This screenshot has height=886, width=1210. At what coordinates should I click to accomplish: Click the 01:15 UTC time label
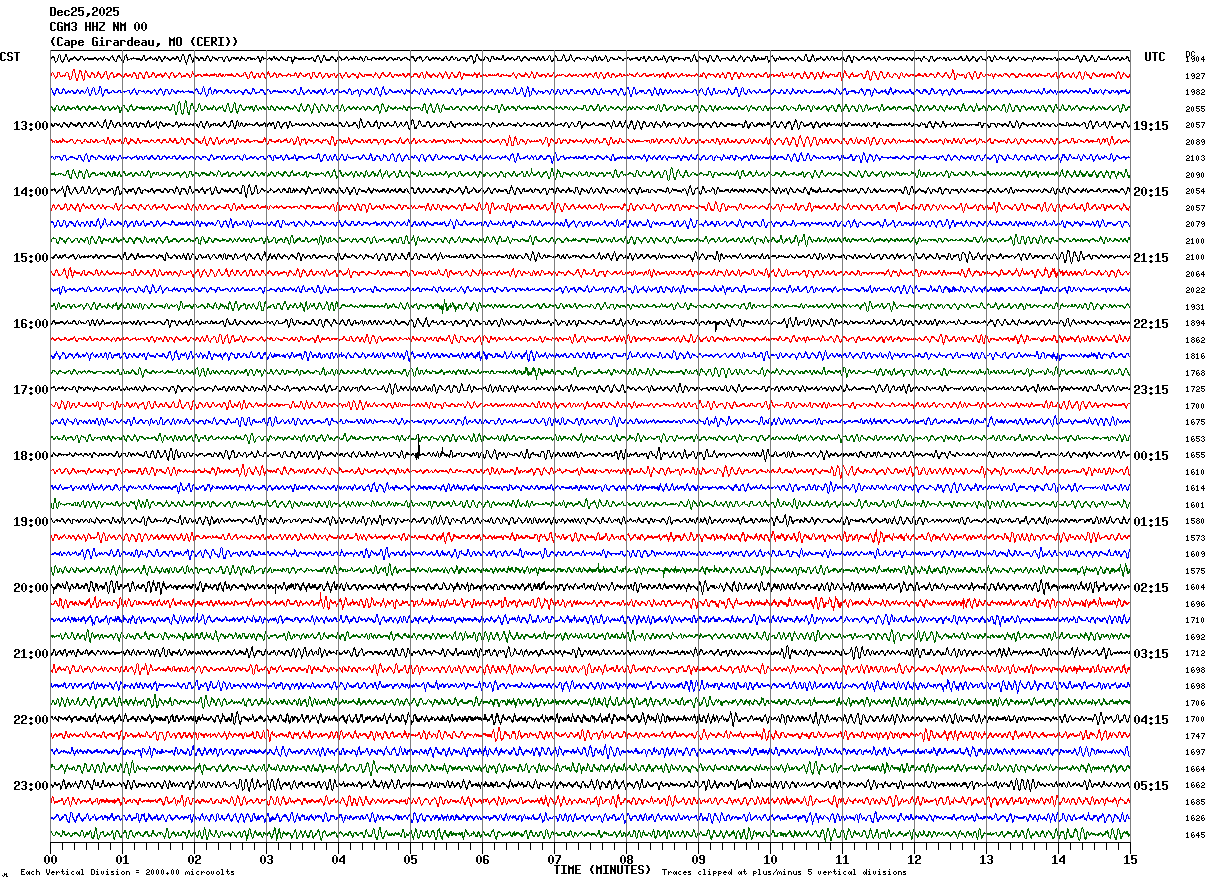click(x=1150, y=522)
